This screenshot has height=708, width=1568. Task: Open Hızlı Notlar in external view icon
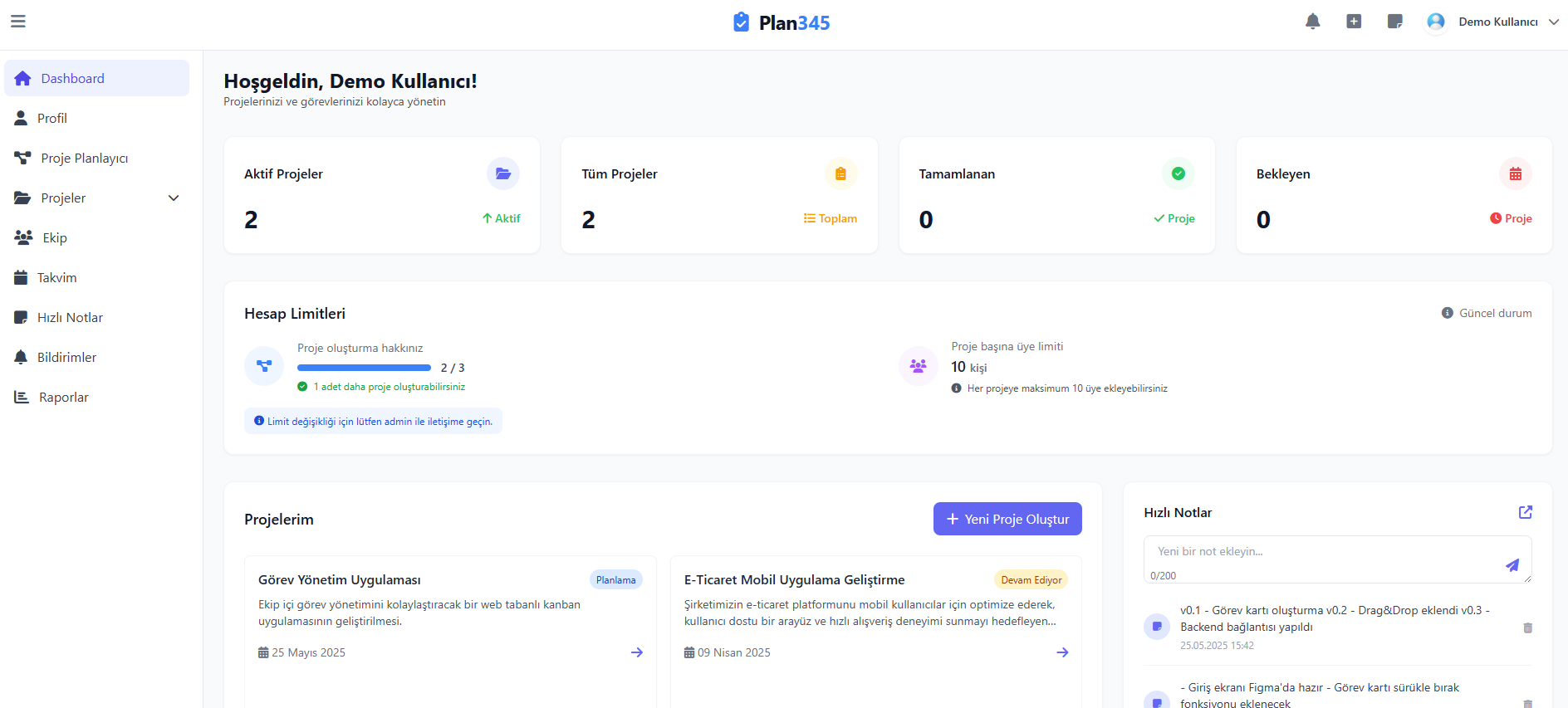pyautogui.click(x=1526, y=512)
